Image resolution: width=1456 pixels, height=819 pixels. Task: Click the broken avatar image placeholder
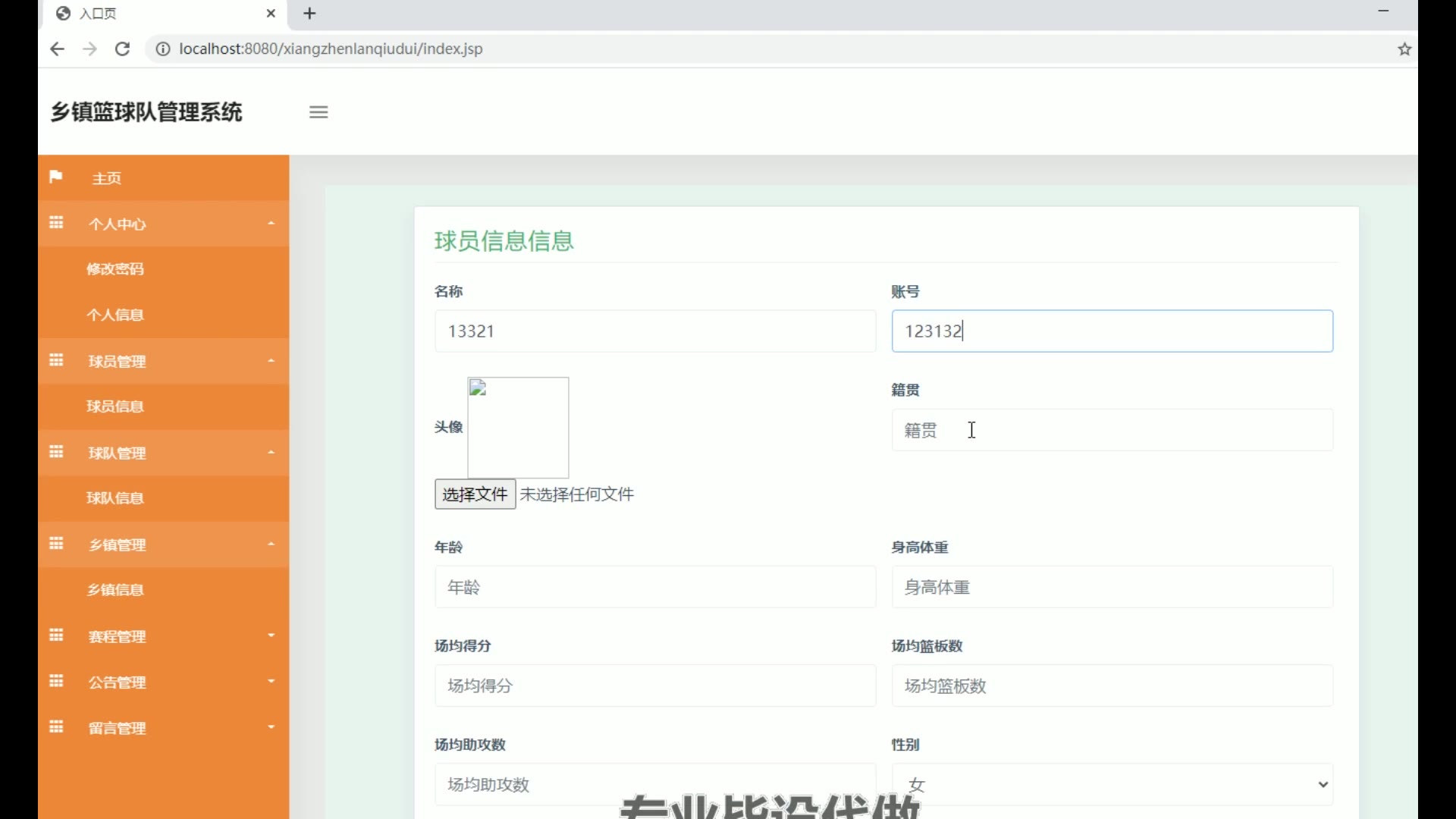pyautogui.click(x=518, y=427)
